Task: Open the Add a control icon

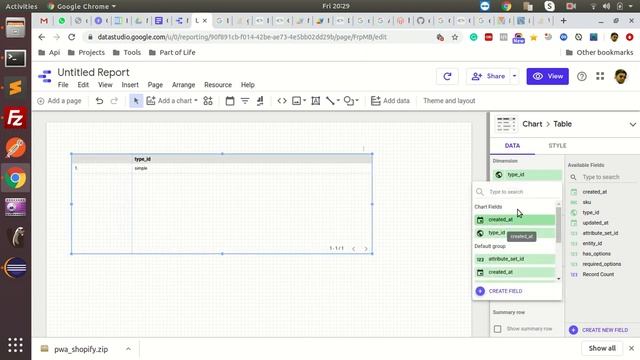Action: [x=208, y=101]
